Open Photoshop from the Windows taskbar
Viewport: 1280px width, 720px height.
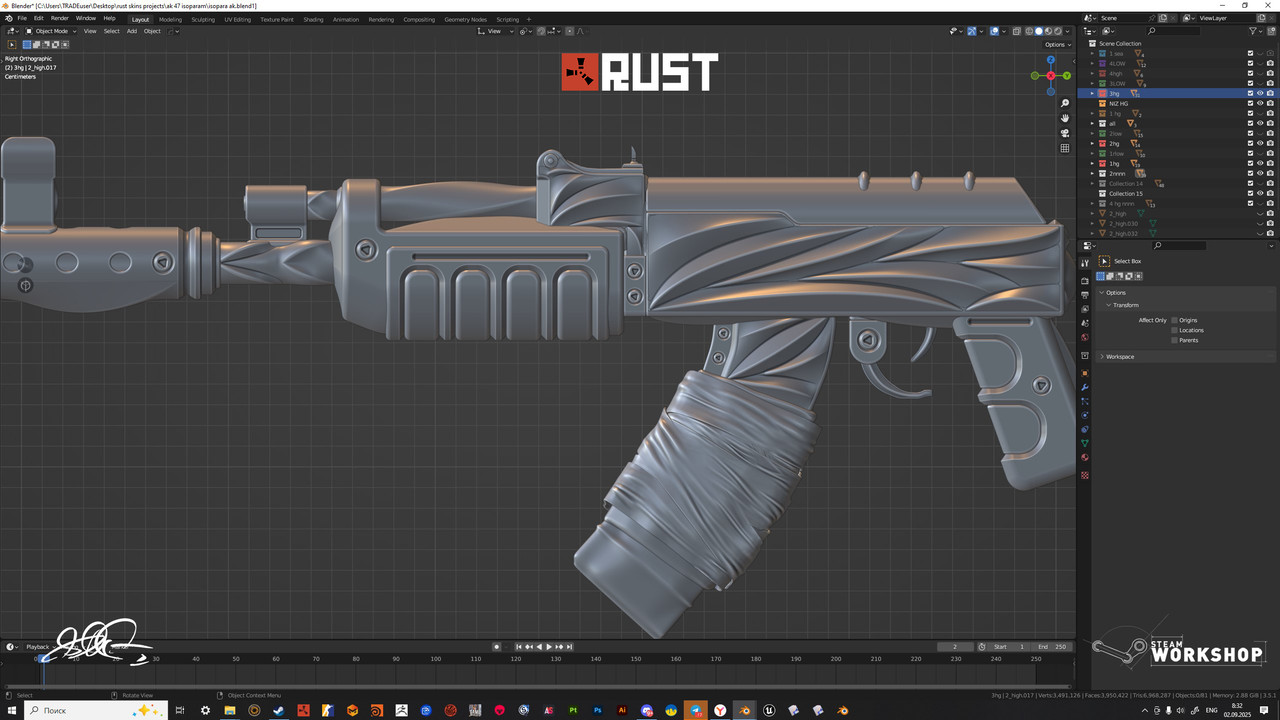tap(598, 711)
